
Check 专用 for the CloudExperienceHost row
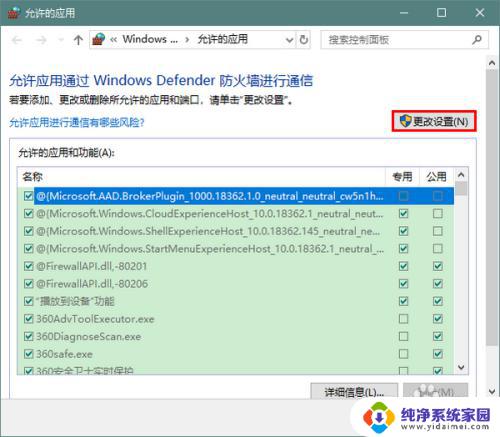[x=403, y=213]
